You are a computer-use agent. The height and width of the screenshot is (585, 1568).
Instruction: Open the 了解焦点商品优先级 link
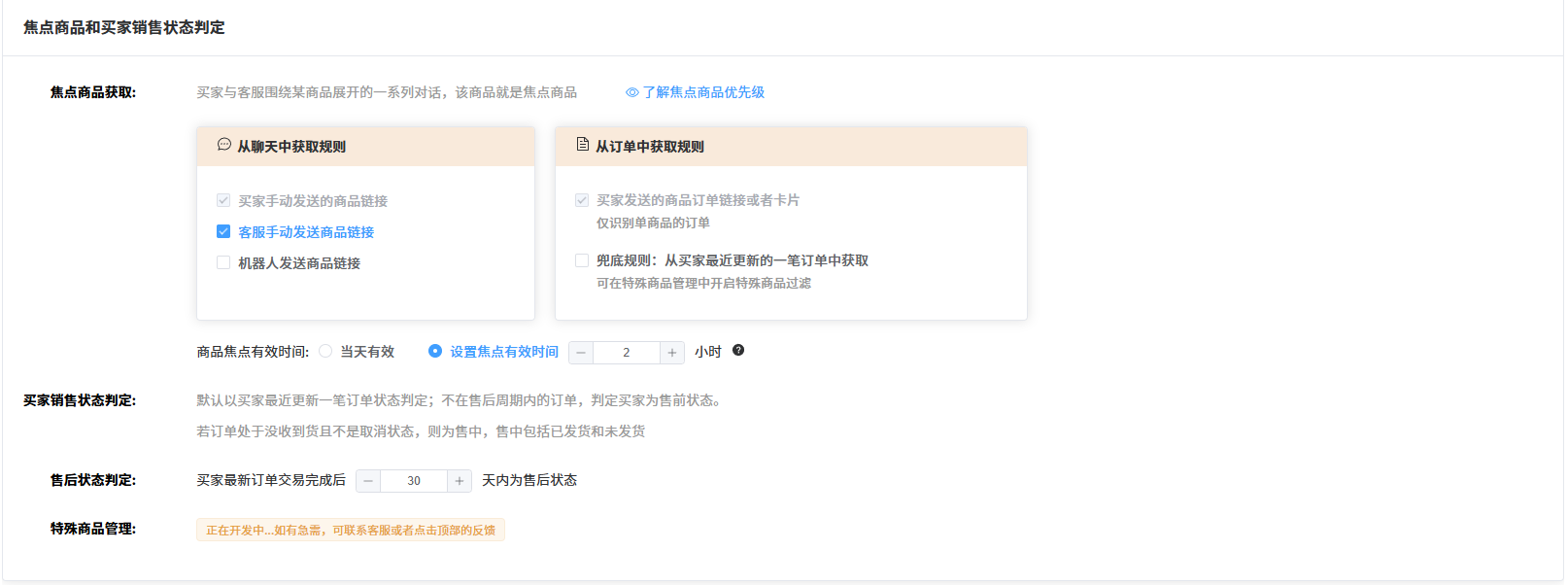click(703, 92)
